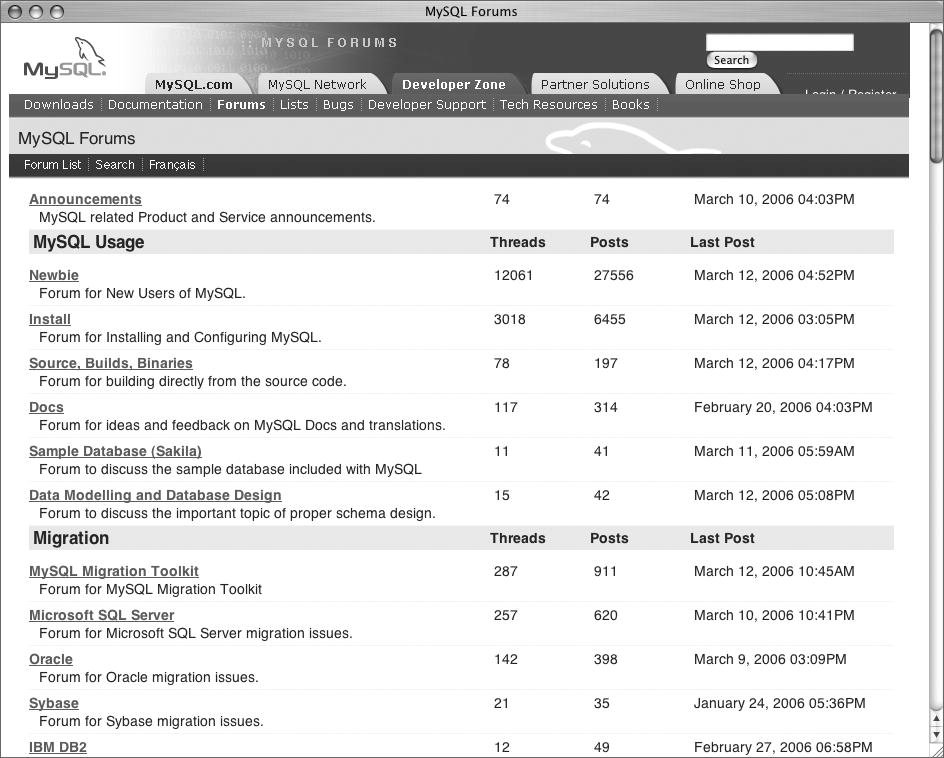Screen dimensions: 944x758
Task: Click the window's green zoom button
Action: click(57, 11)
